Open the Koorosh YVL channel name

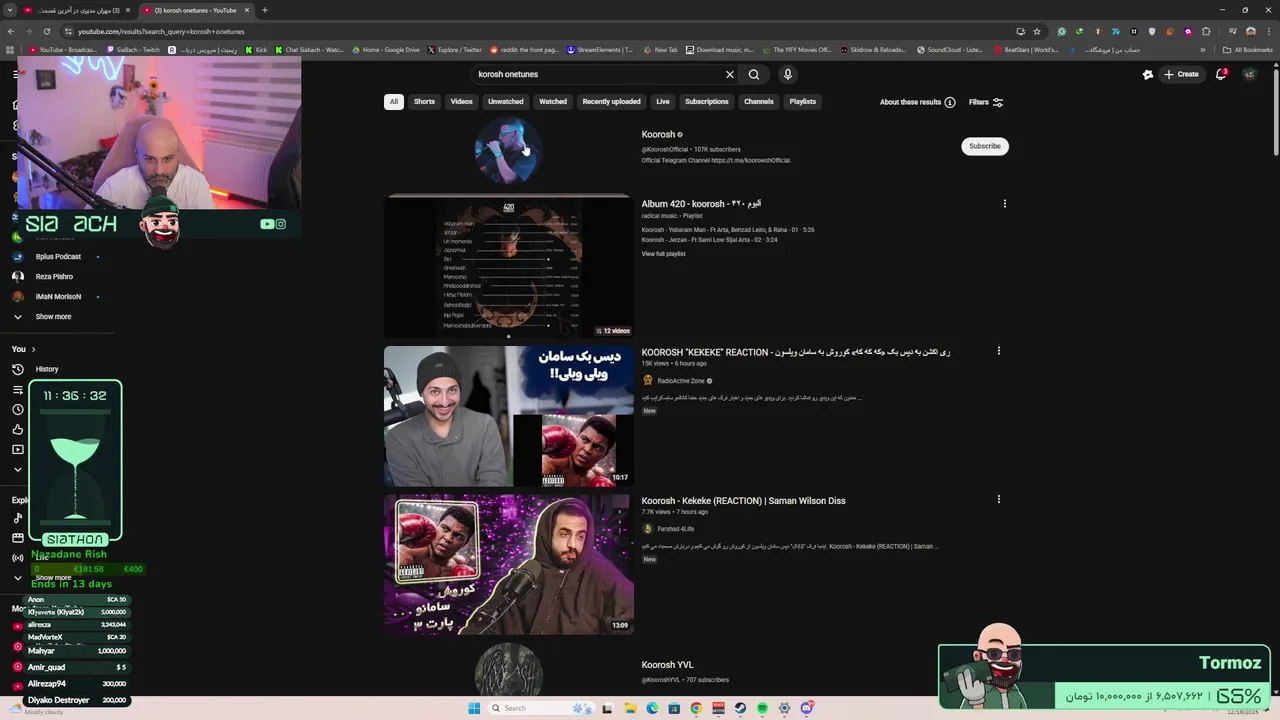tap(667, 665)
